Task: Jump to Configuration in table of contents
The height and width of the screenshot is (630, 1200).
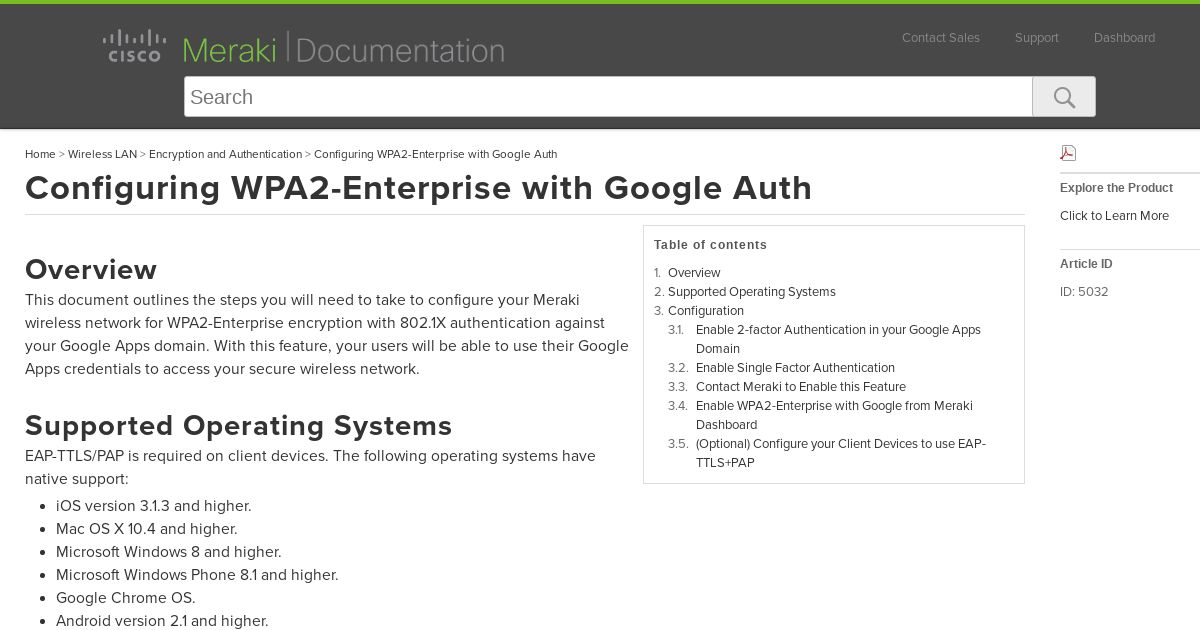Action: tap(706, 311)
